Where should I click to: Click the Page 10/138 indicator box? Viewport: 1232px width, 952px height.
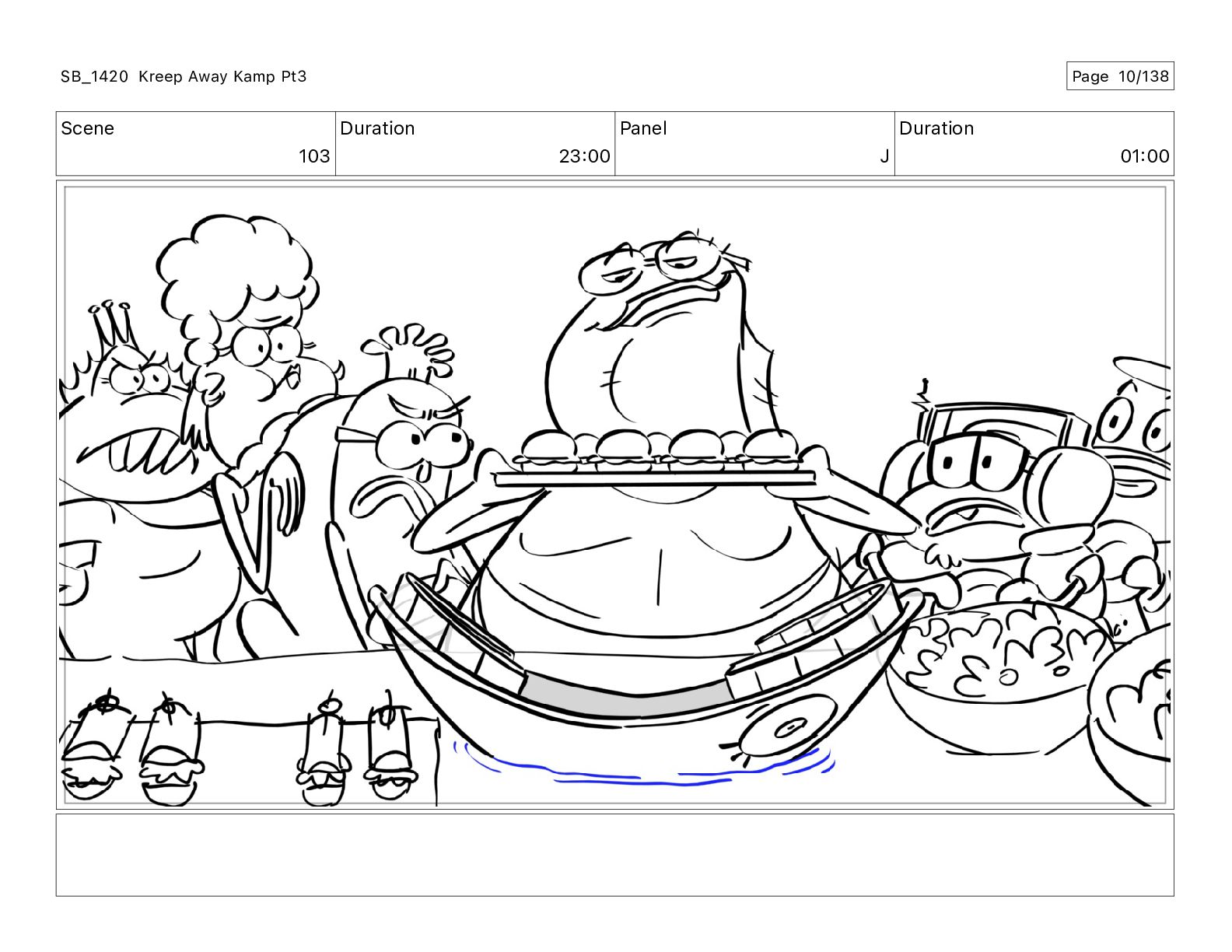pyautogui.click(x=1120, y=76)
